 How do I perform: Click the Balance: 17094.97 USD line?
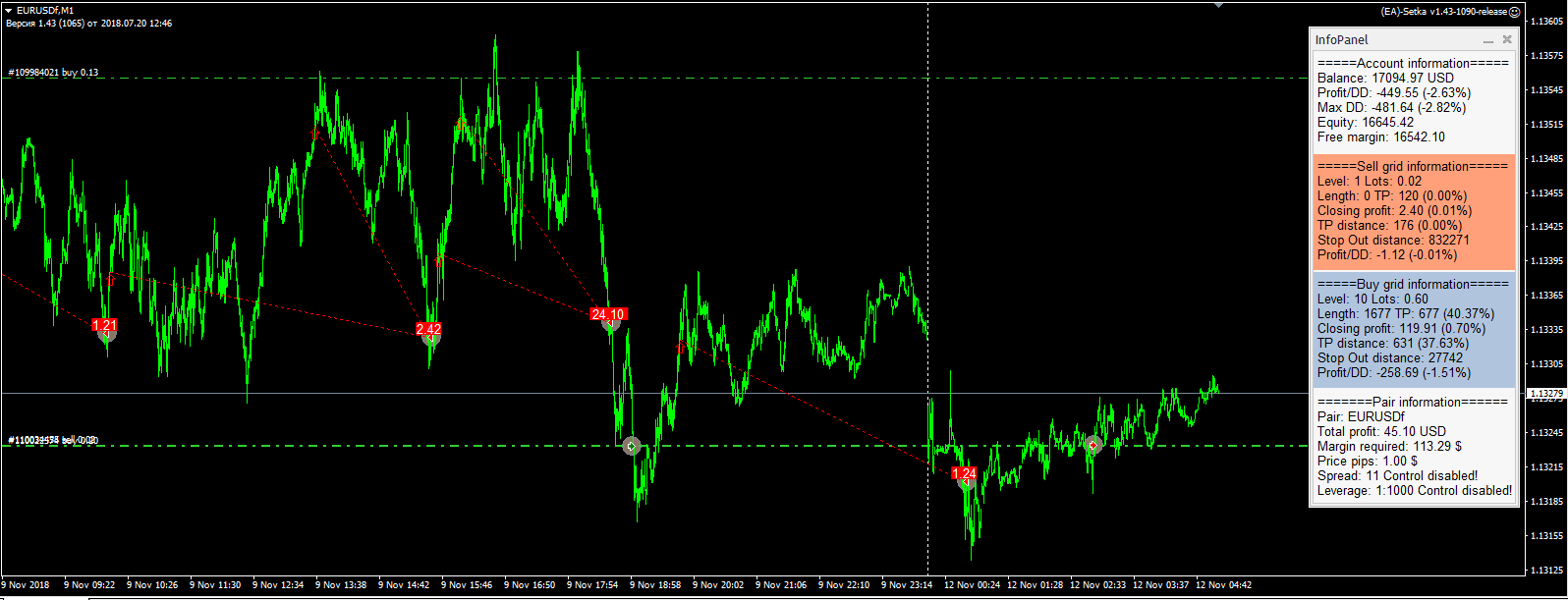point(1385,78)
